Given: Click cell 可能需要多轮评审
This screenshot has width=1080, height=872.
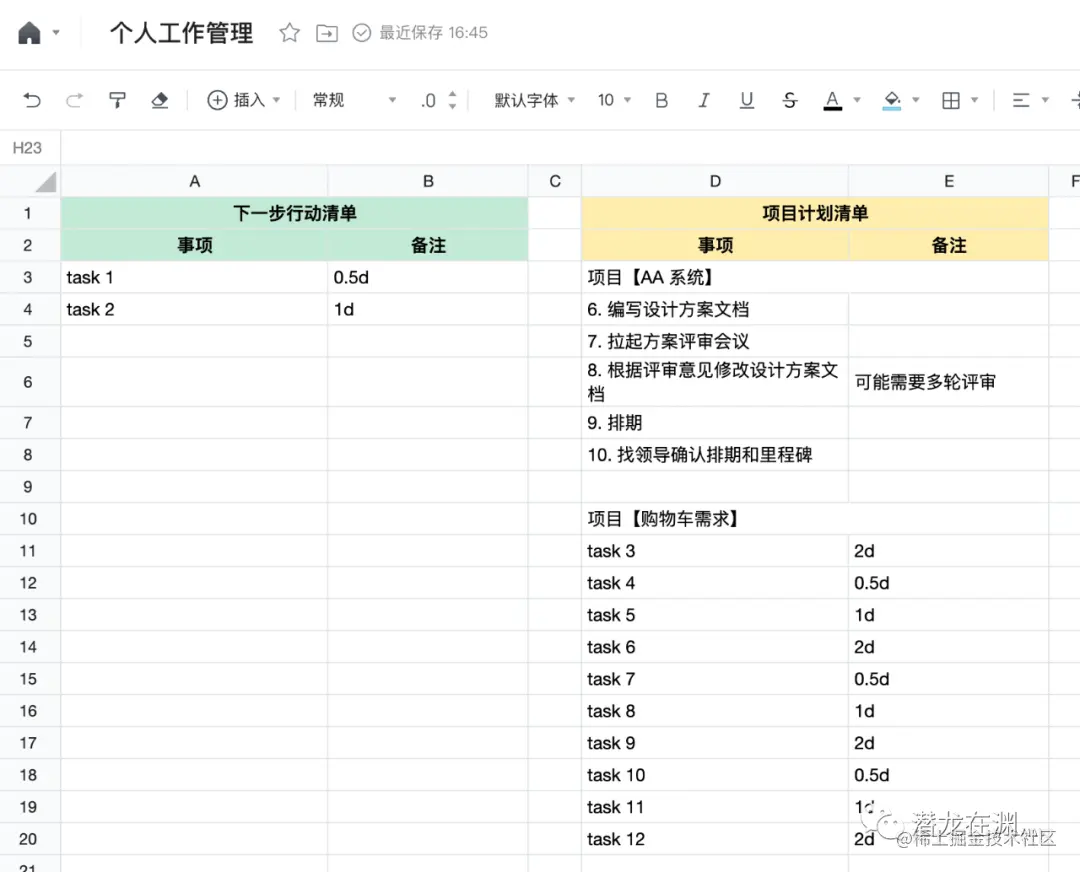Looking at the screenshot, I should pyautogui.click(x=949, y=382).
